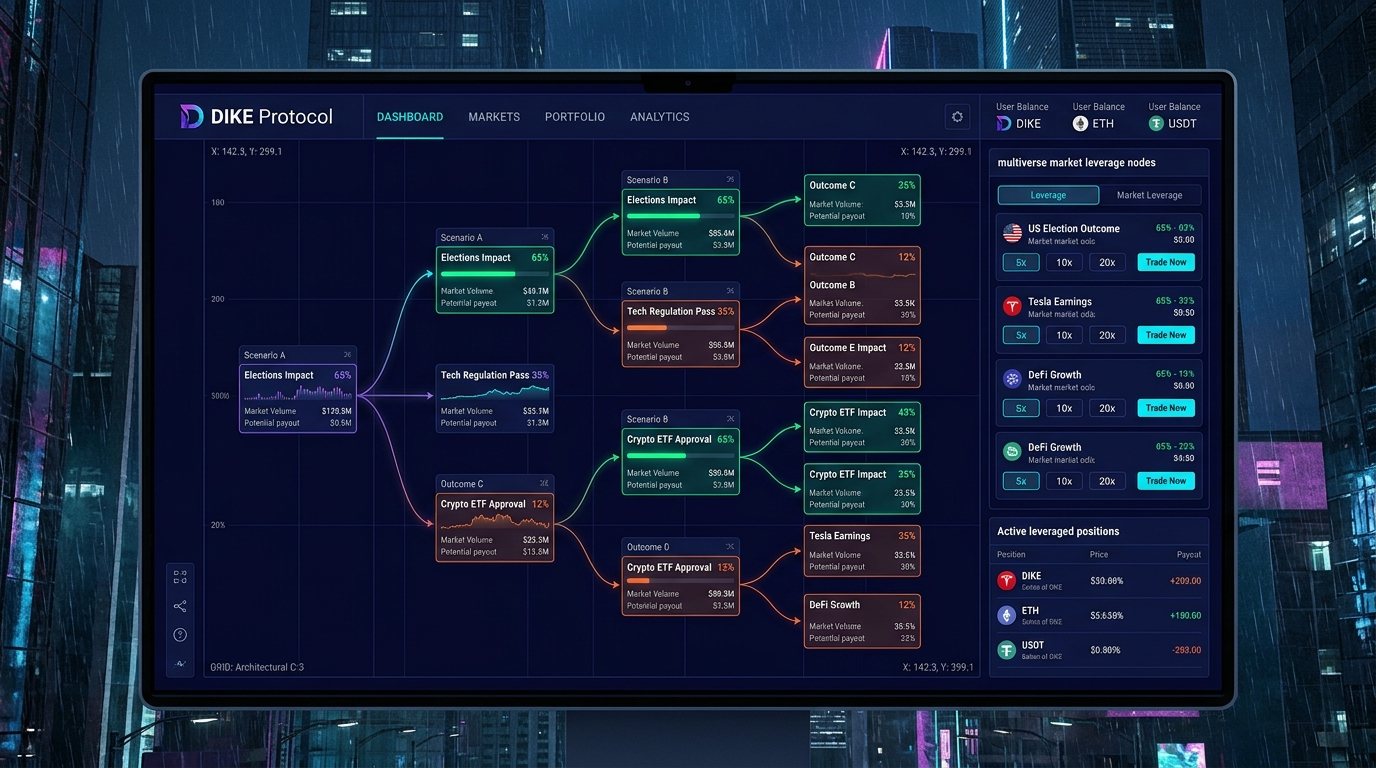The height and width of the screenshot is (768, 1376).
Task: Click the line chart icon in canvas toolbar
Action: (180, 663)
